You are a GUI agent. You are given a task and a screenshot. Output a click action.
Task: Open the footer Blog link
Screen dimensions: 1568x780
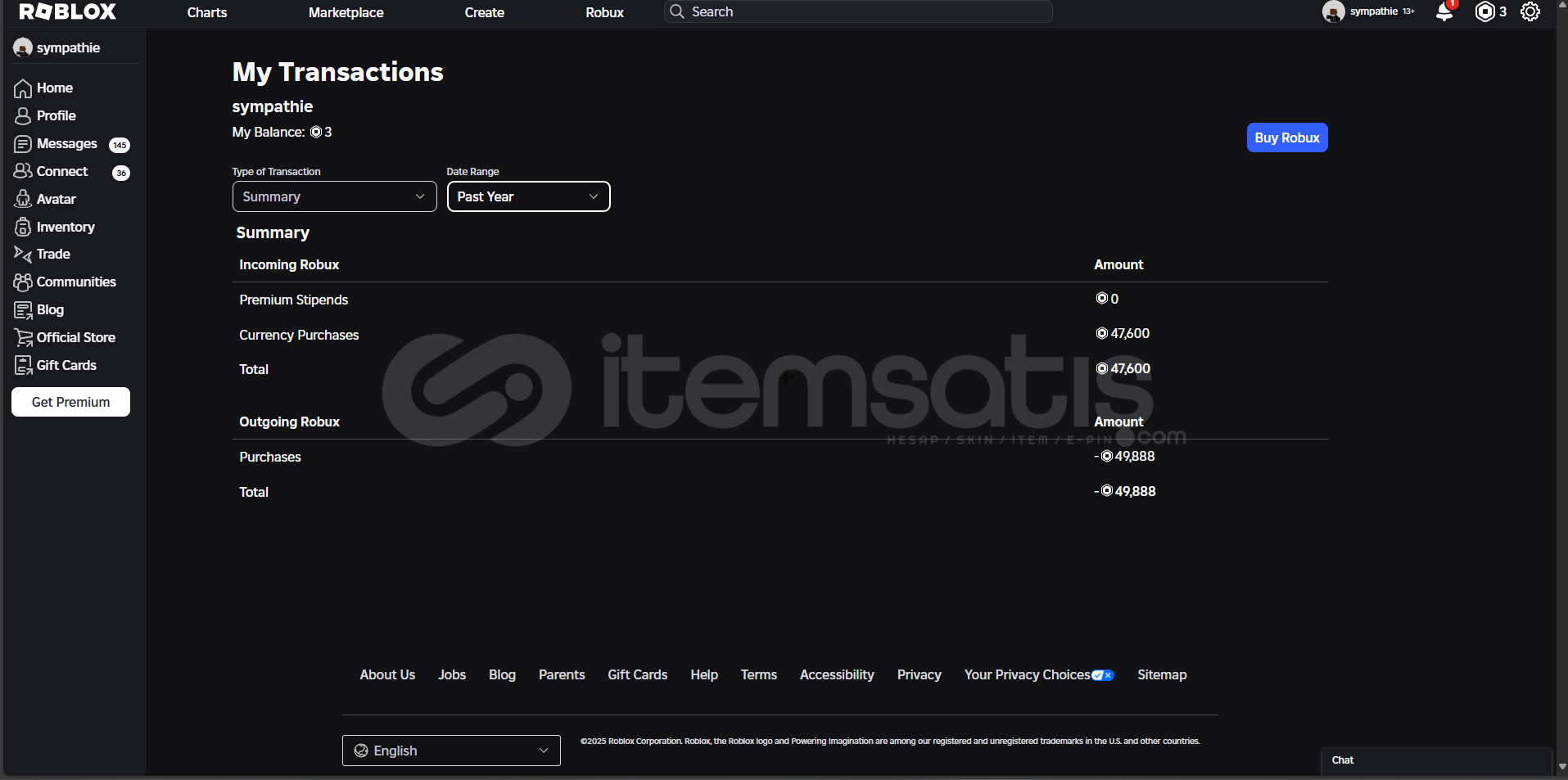(502, 674)
